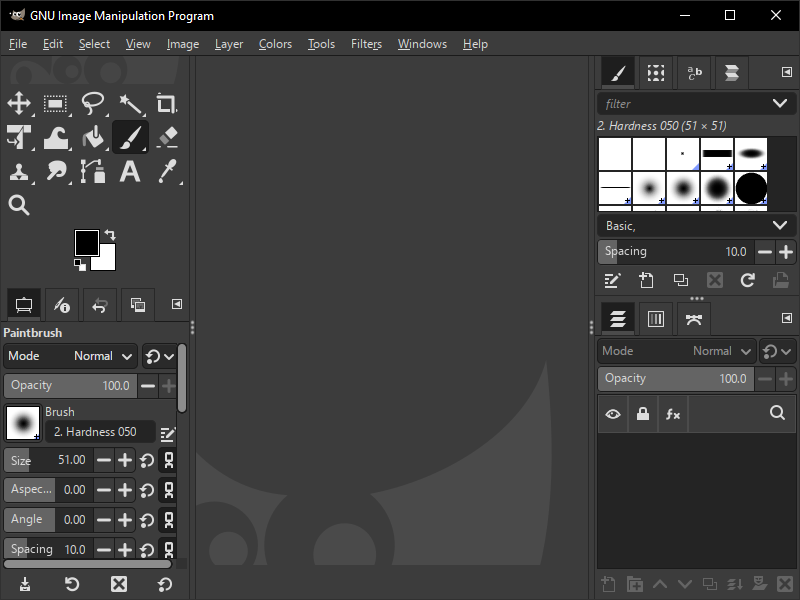The image size is (800, 600).
Task: Select the Rectangle Select tool
Action: coord(56,103)
